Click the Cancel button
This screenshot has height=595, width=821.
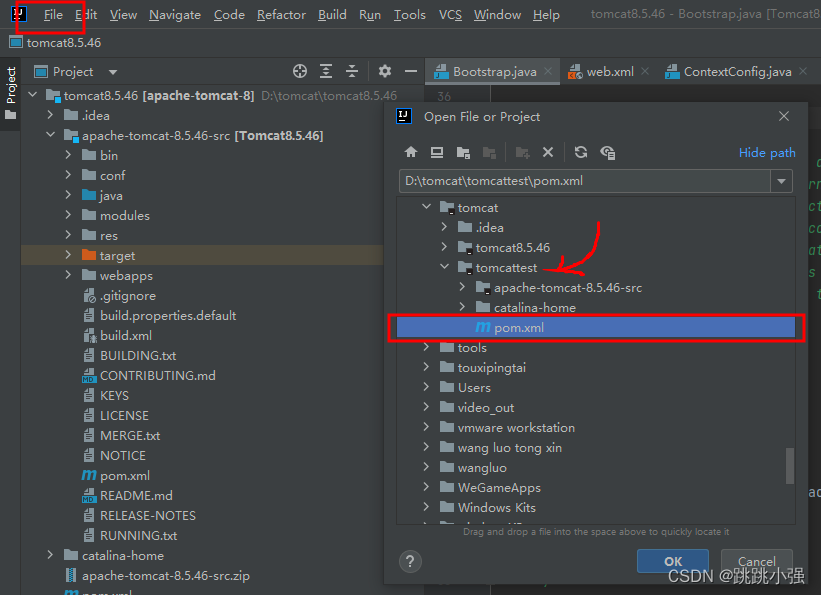click(757, 561)
